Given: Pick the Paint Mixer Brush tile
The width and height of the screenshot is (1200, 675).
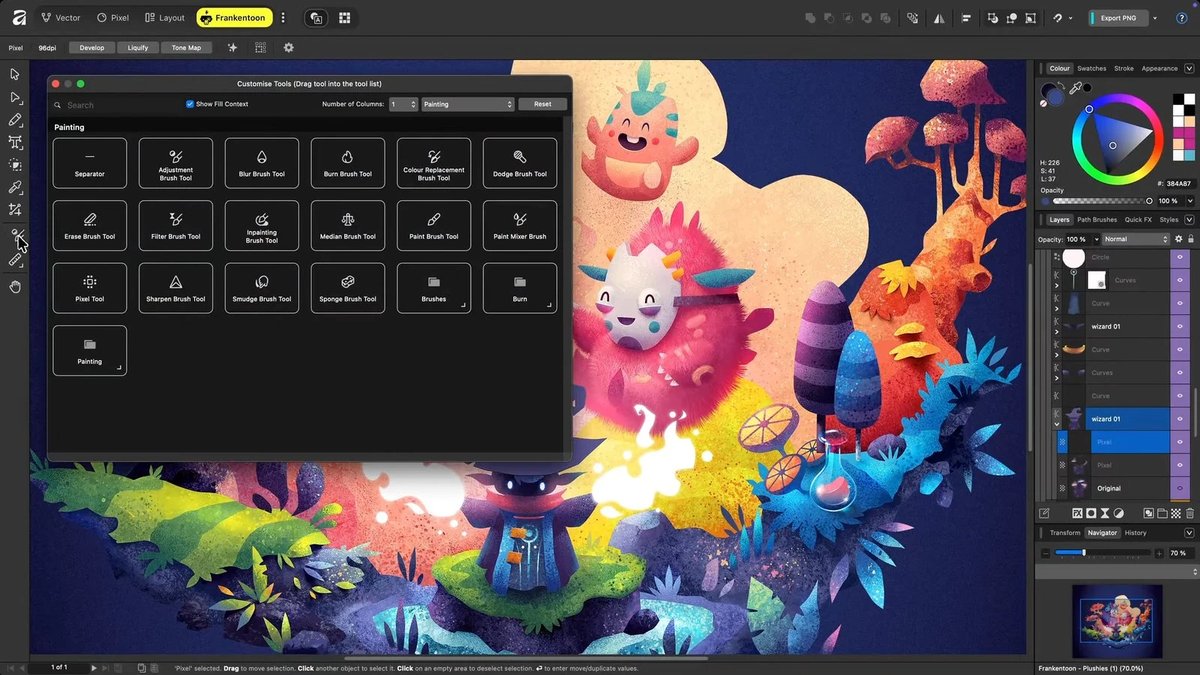Looking at the screenshot, I should click(520, 226).
